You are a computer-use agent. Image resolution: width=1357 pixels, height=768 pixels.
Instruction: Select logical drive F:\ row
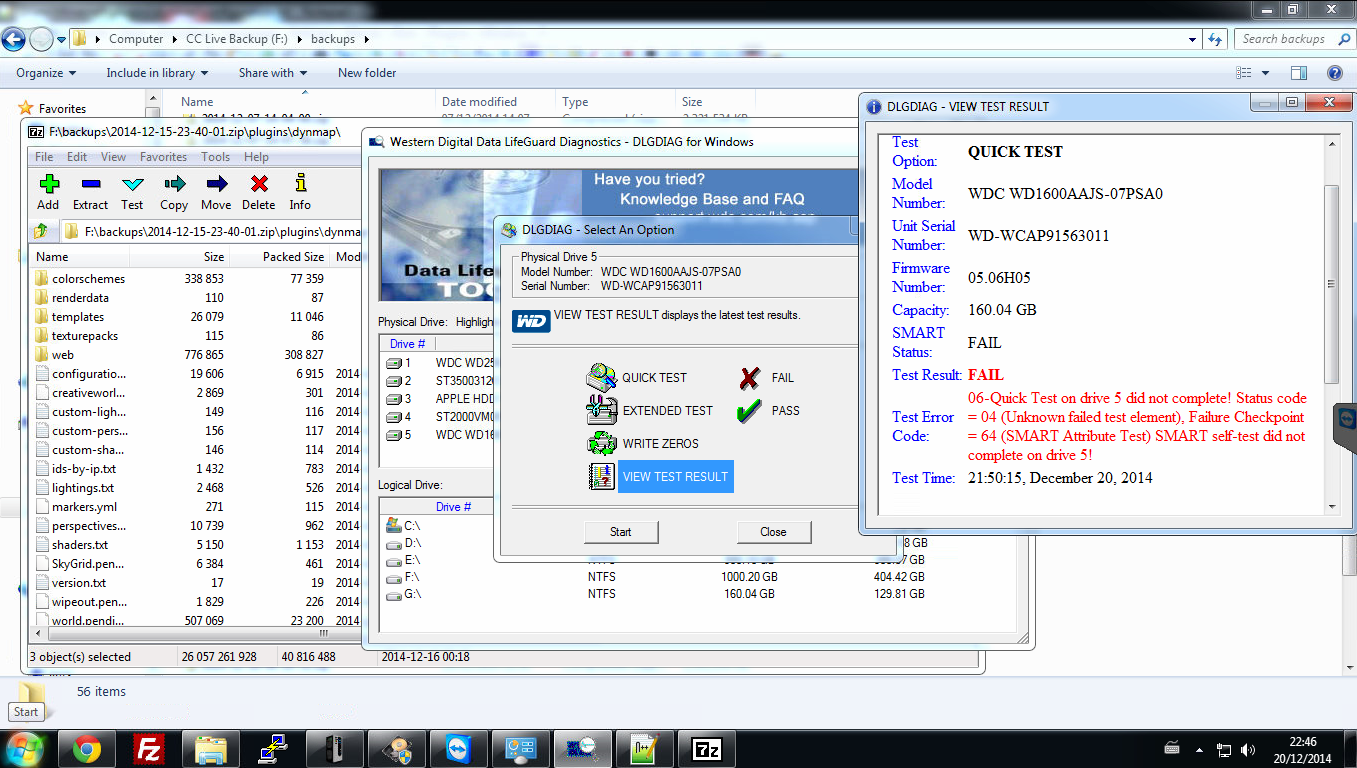656,577
